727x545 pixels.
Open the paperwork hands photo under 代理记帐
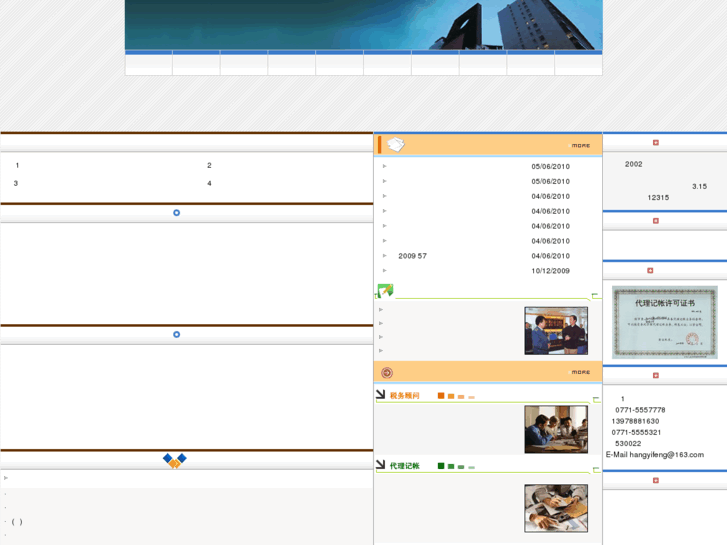pos(556,508)
